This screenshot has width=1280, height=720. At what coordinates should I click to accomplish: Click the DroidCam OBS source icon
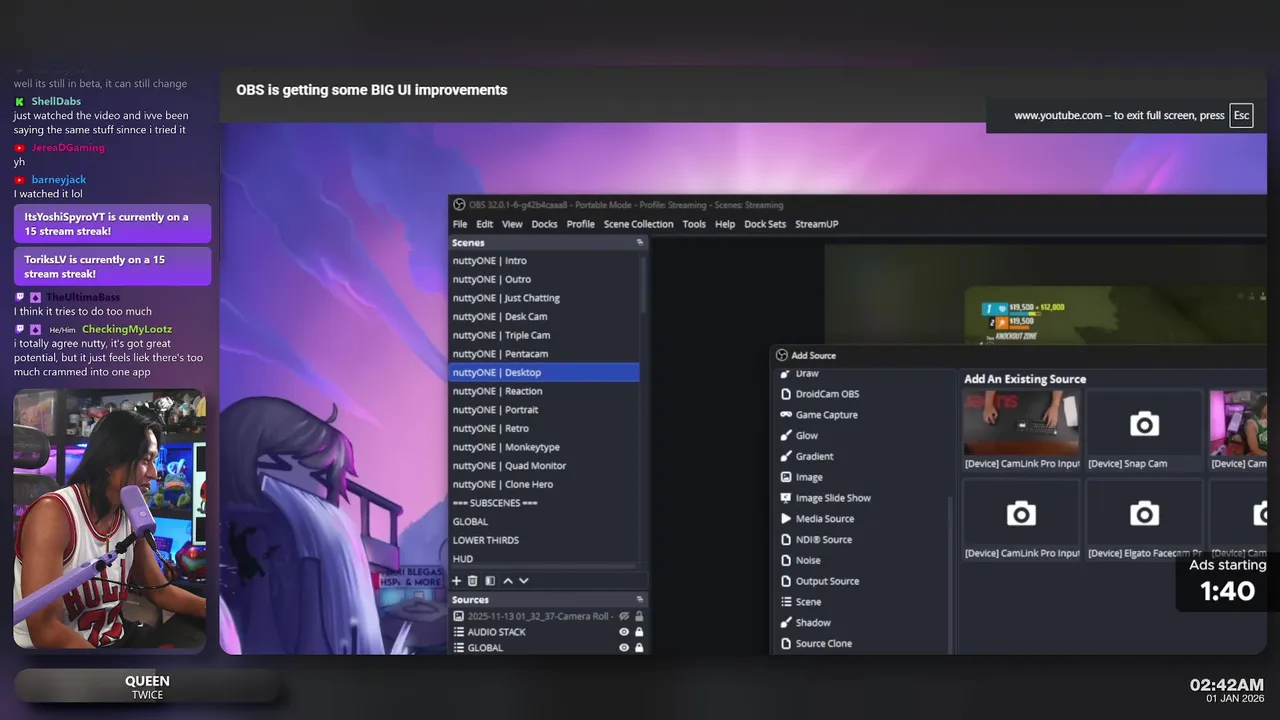(x=786, y=394)
